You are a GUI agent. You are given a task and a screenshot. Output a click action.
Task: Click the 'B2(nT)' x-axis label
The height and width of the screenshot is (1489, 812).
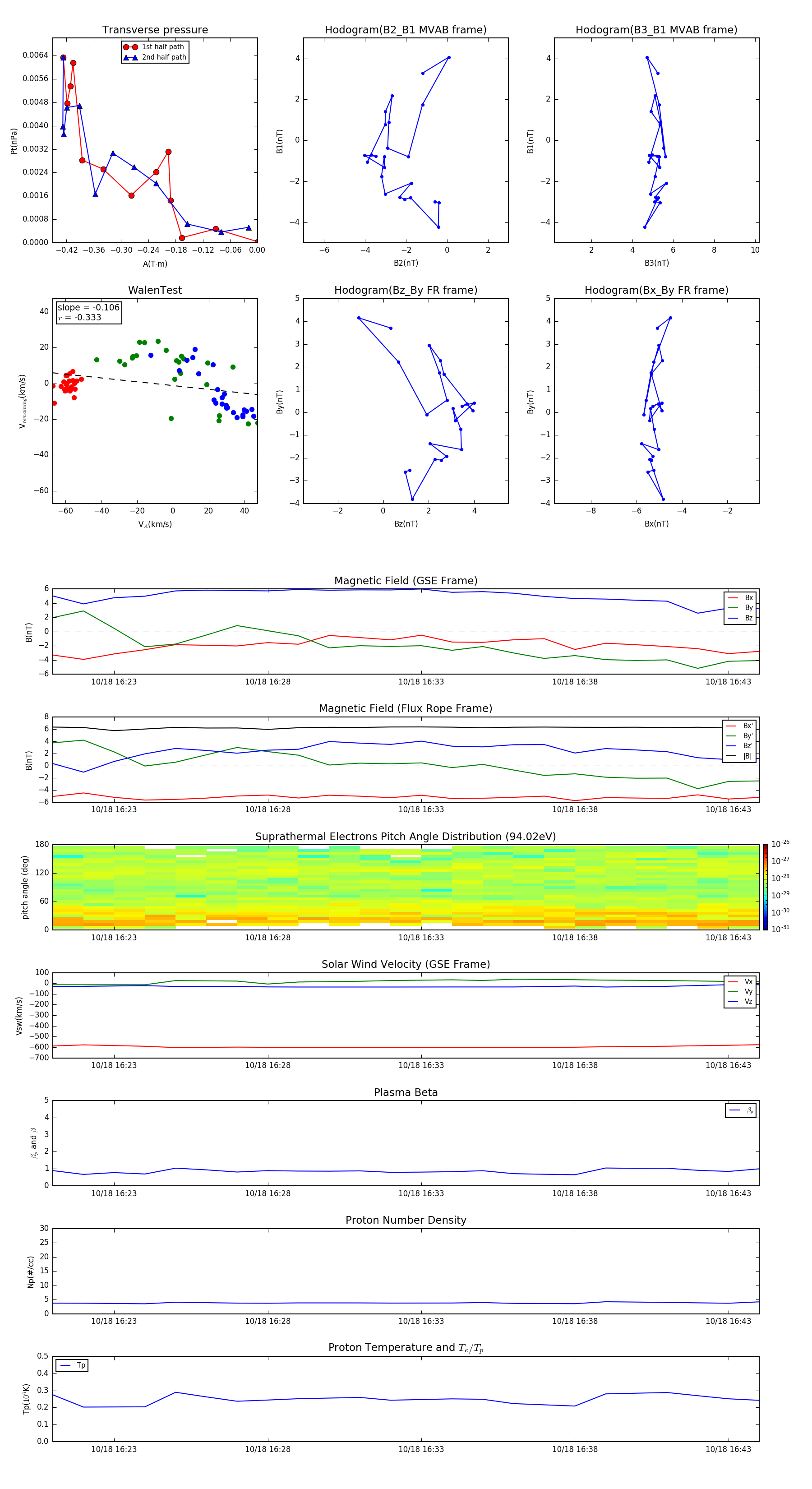(x=406, y=263)
